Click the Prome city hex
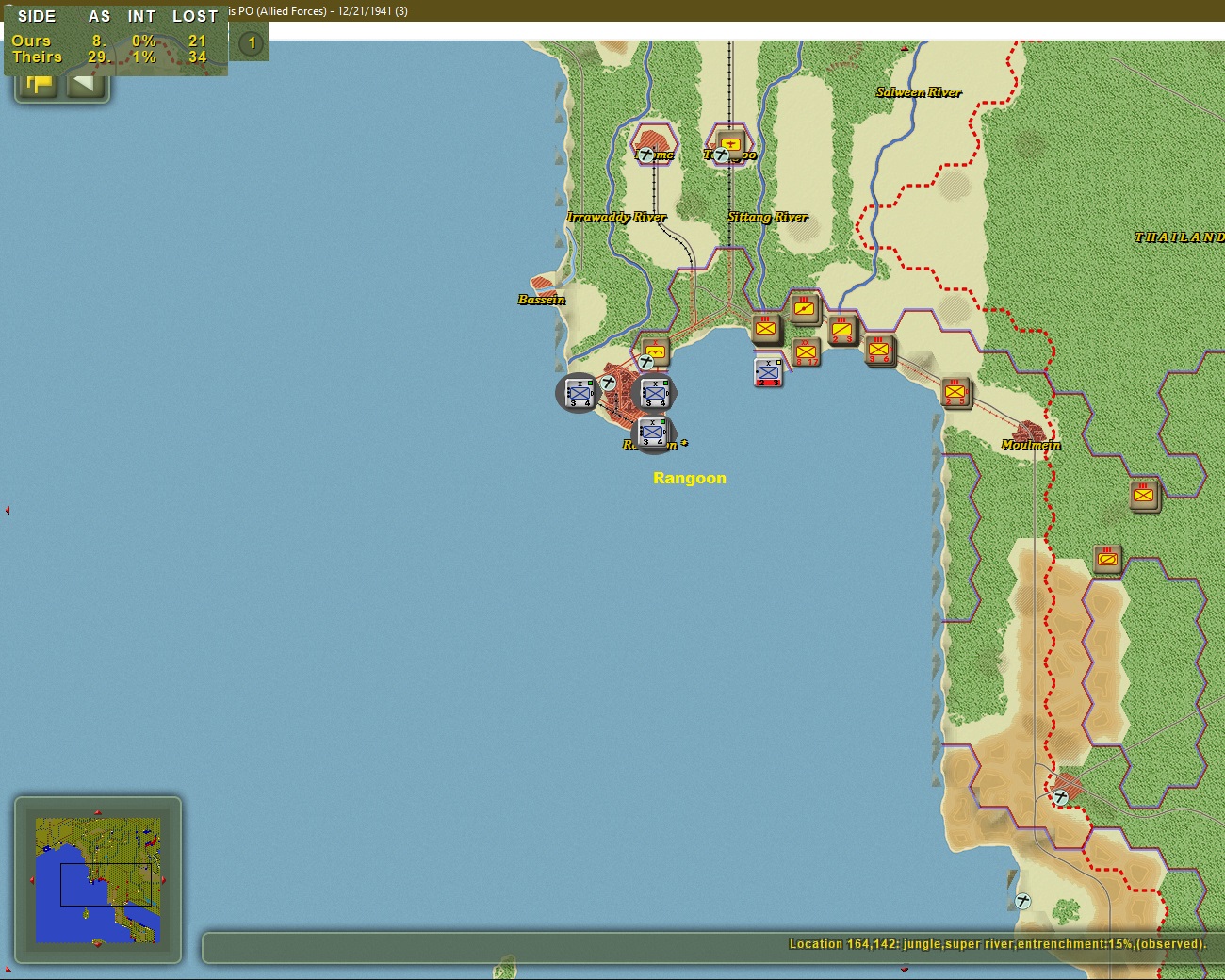Viewport: 1225px width, 980px height. (655, 143)
